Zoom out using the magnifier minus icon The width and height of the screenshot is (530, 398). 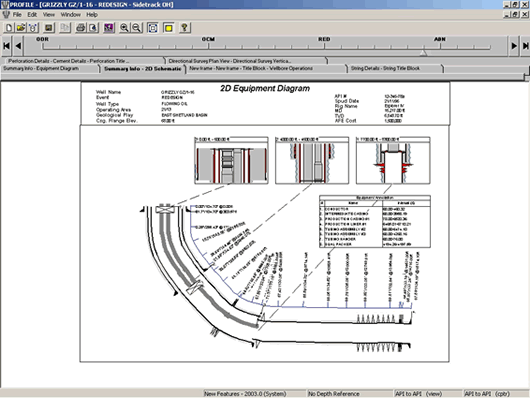137,28
